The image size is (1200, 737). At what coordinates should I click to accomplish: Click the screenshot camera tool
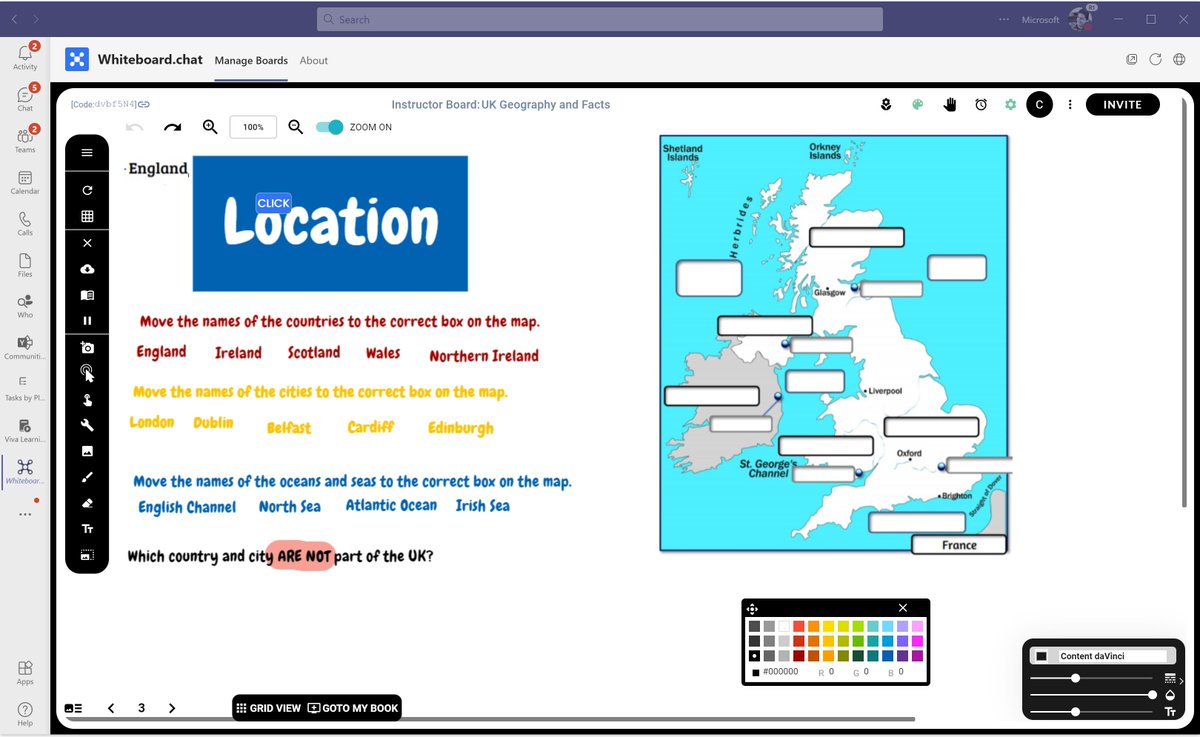tap(87, 346)
